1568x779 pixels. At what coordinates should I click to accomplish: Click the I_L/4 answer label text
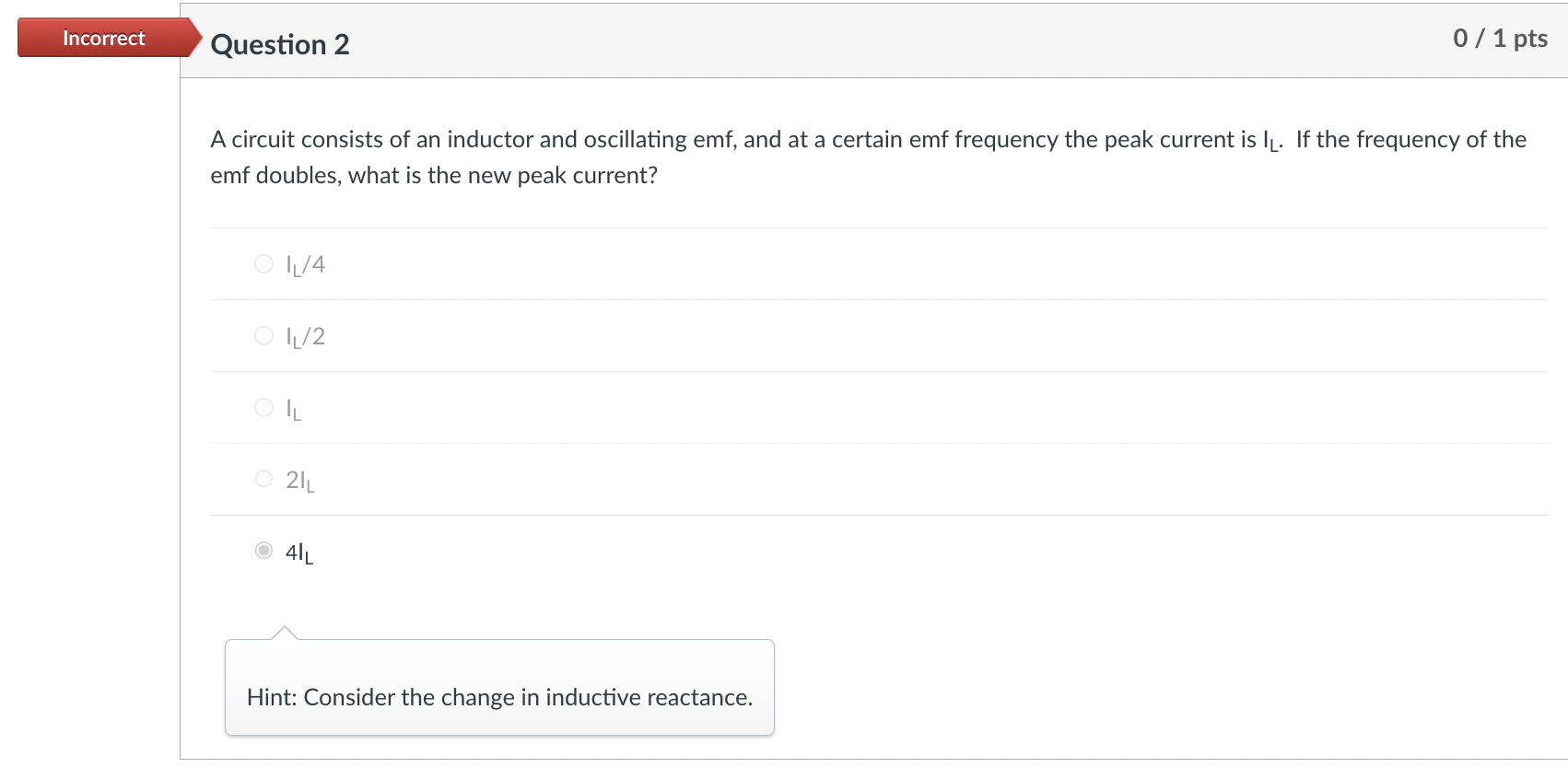[x=305, y=265]
